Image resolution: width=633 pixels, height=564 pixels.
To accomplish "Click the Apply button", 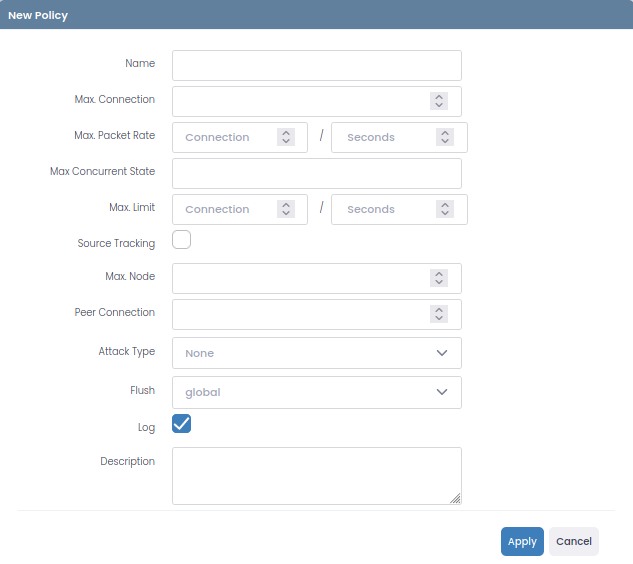I will pyautogui.click(x=522, y=541).
